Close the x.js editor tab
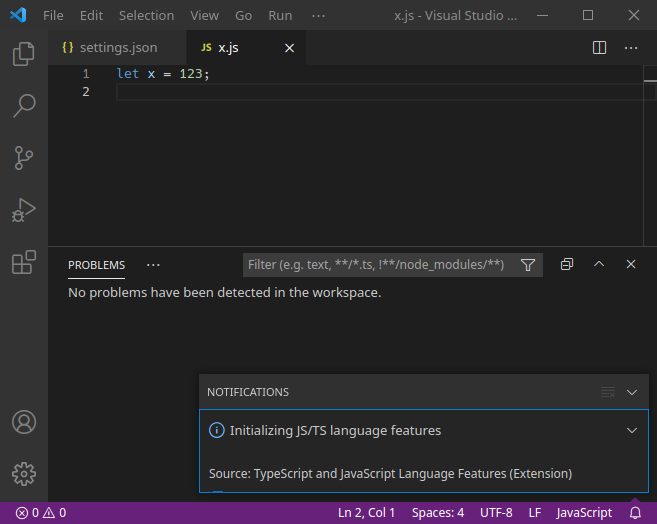The image size is (657, 524). tap(289, 48)
